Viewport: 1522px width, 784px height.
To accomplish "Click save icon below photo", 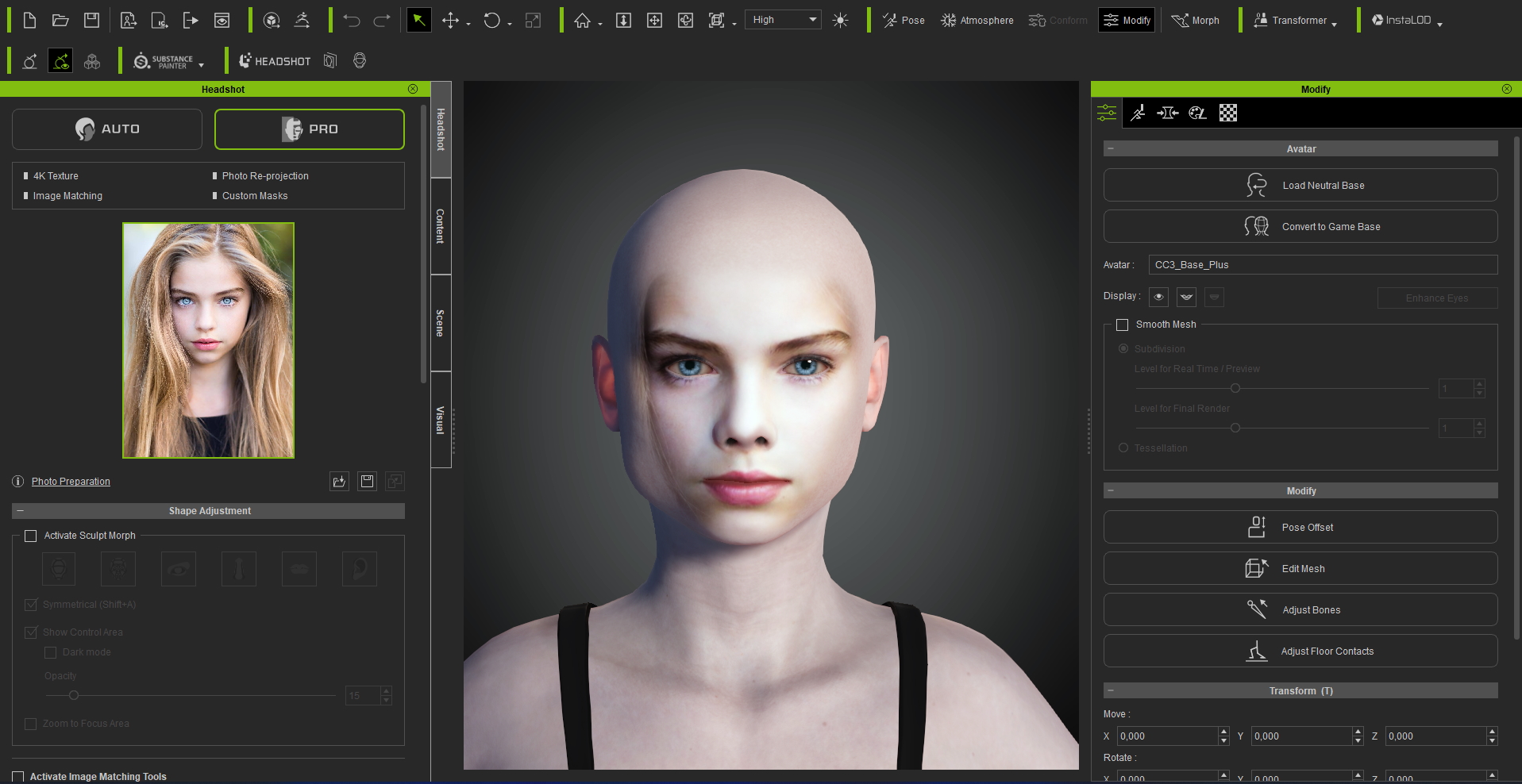I will click(x=367, y=481).
